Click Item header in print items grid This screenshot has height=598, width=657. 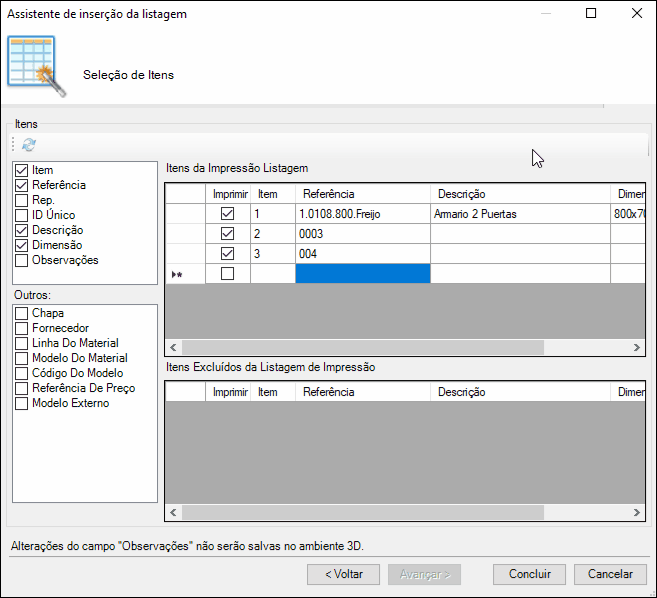click(273, 194)
